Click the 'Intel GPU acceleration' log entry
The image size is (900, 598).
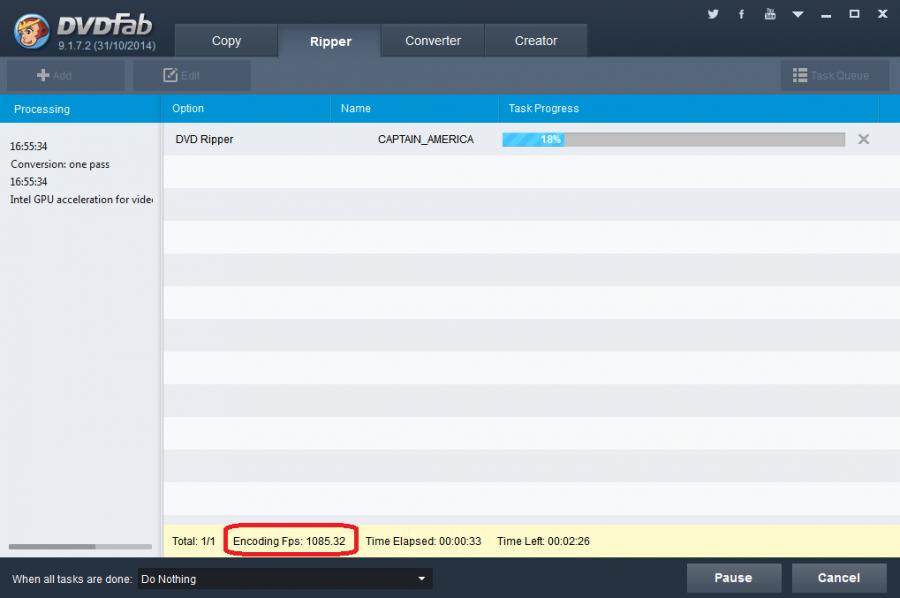(81, 199)
